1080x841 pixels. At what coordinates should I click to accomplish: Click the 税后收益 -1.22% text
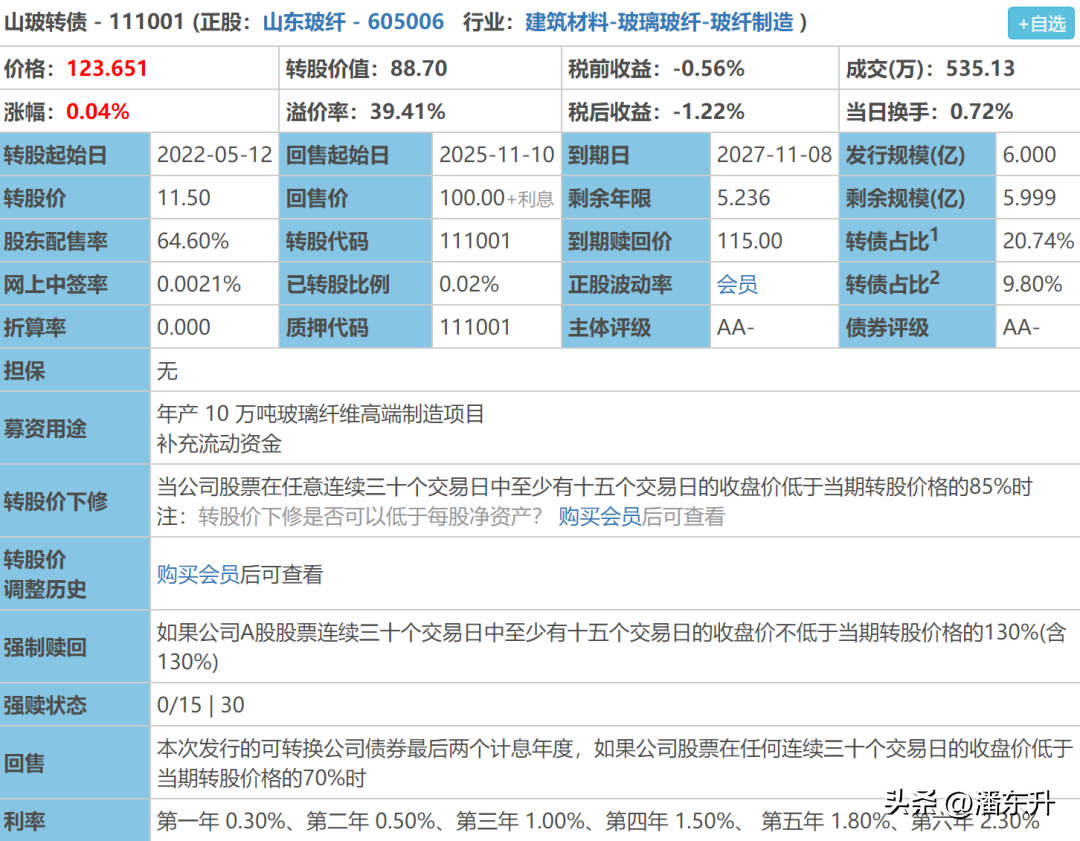[656, 112]
